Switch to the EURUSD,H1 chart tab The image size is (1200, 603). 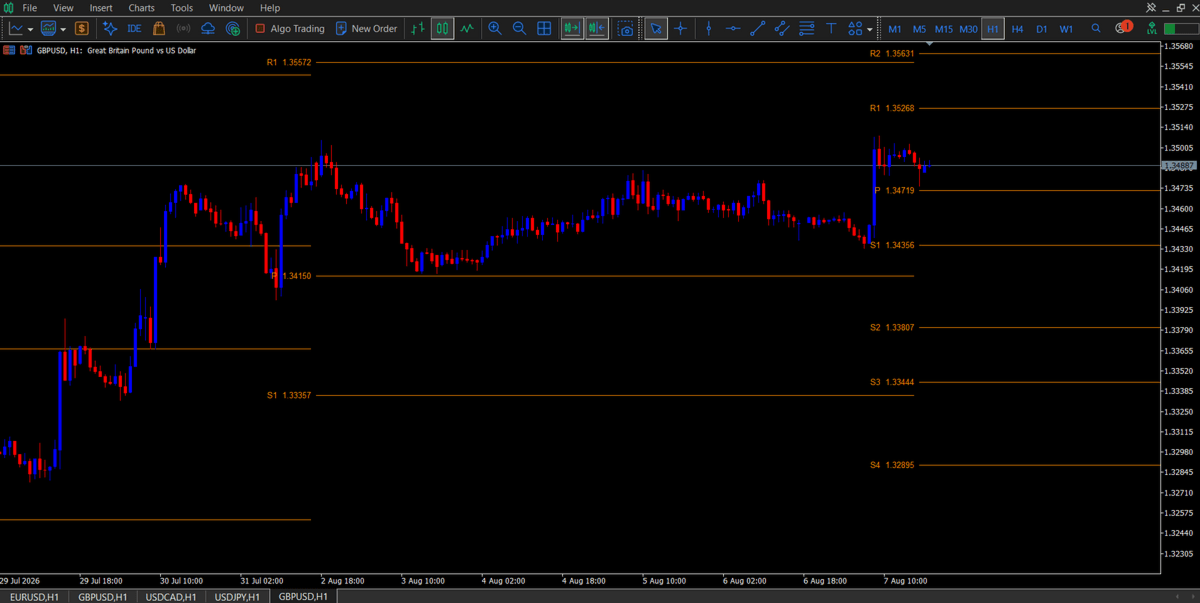[x=34, y=596]
